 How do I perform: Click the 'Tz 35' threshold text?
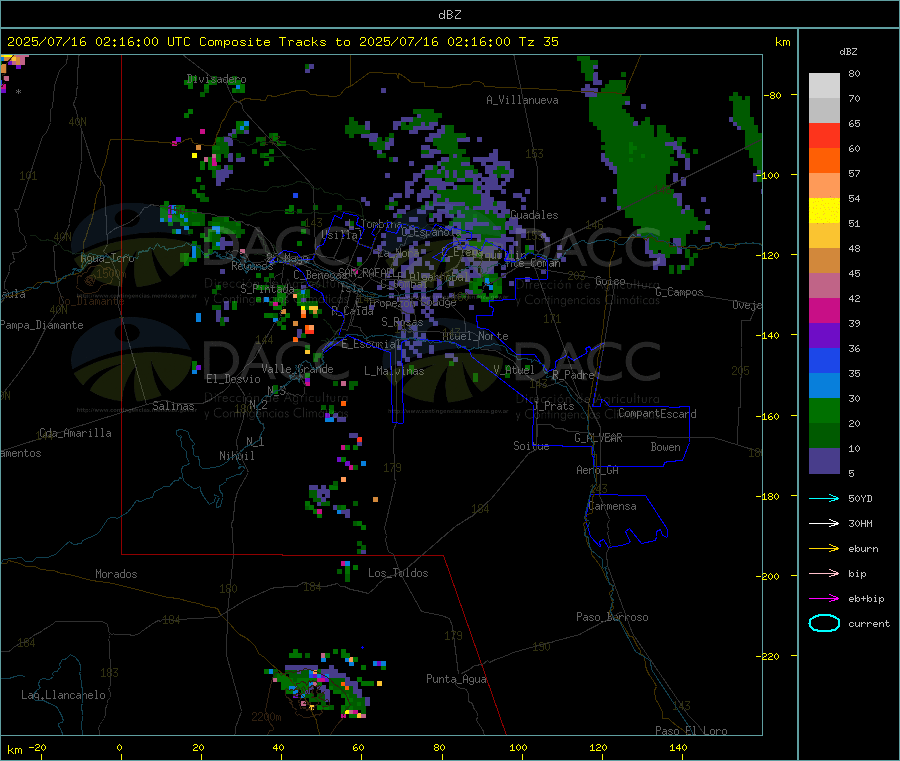point(538,42)
